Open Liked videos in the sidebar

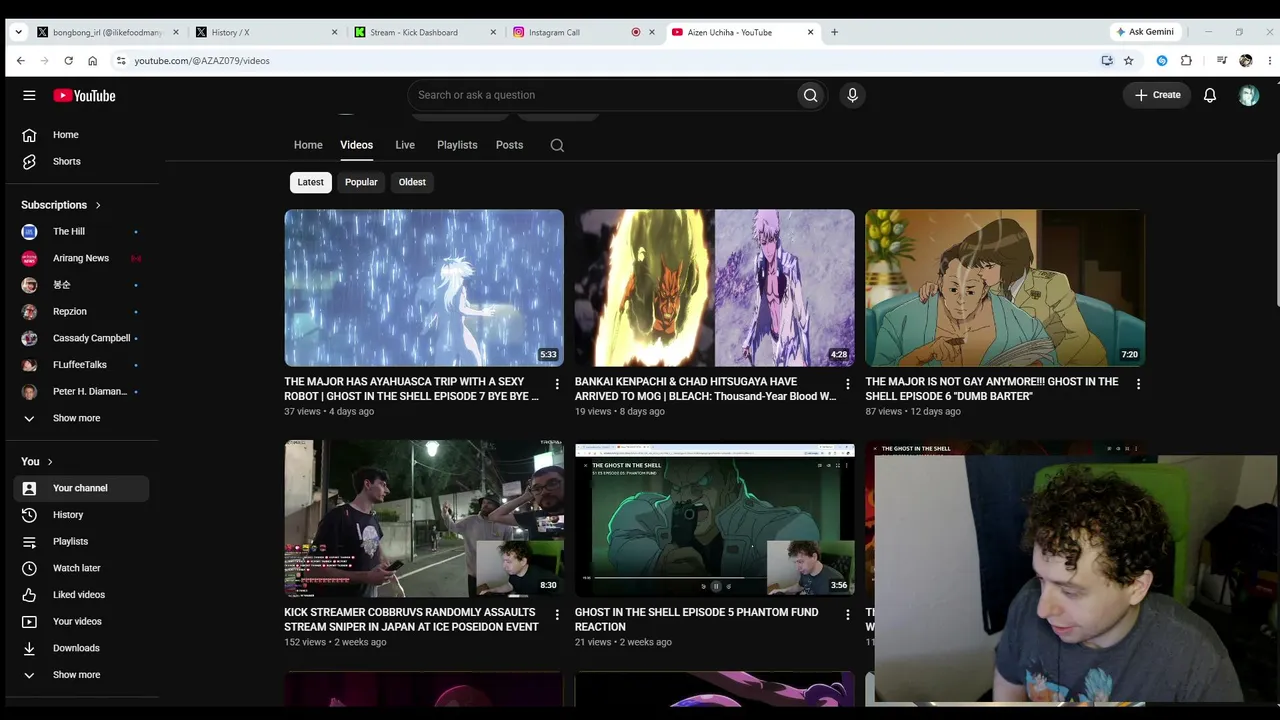click(x=81, y=595)
